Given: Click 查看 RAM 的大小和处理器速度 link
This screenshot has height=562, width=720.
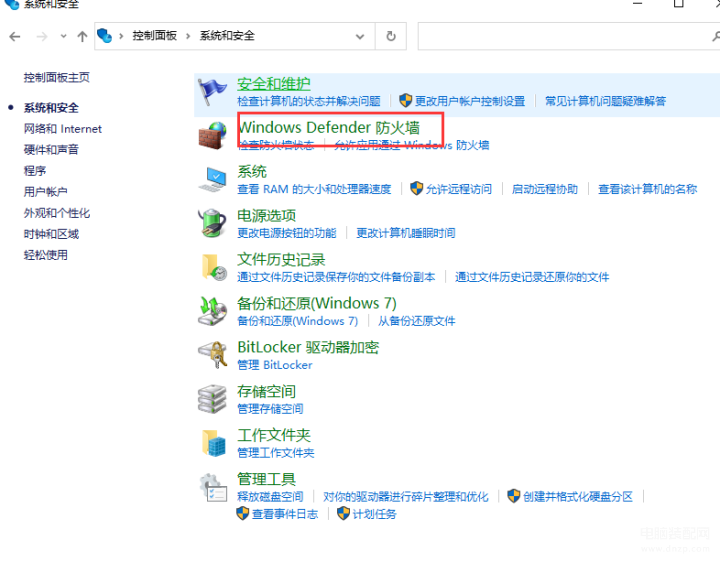Looking at the screenshot, I should (314, 189).
